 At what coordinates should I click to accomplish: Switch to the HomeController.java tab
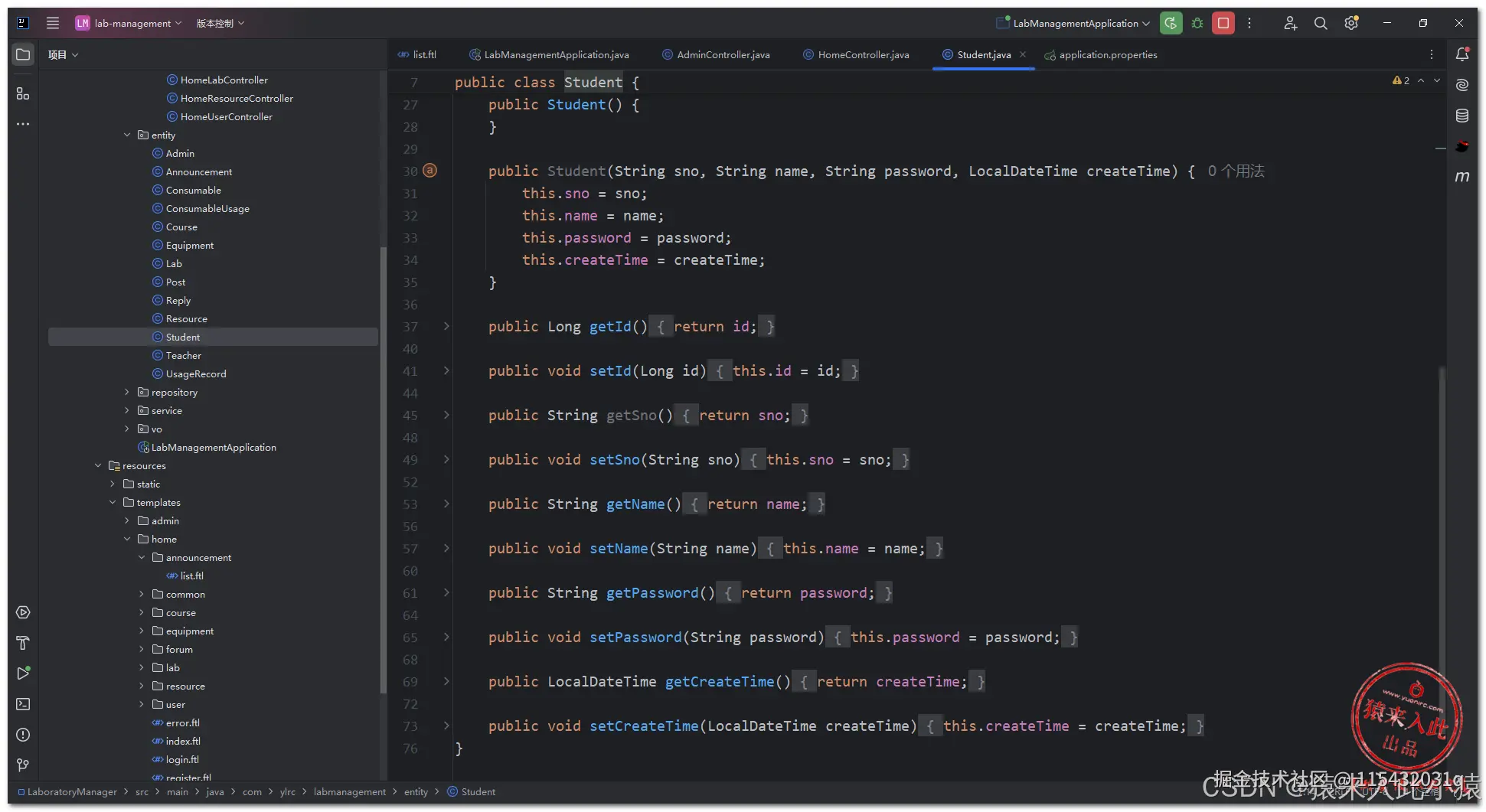[857, 54]
